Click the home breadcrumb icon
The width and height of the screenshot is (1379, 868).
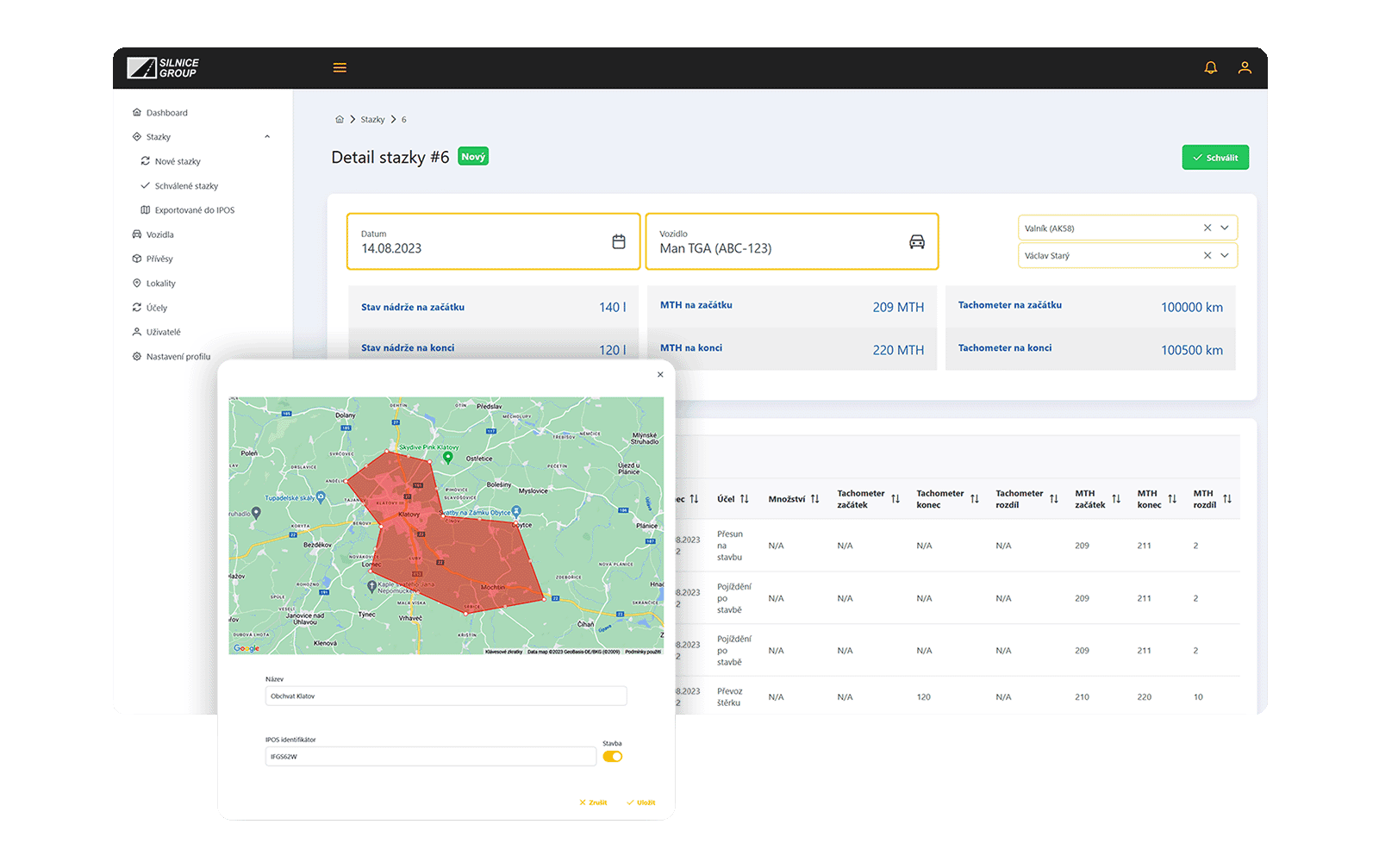[x=340, y=120]
